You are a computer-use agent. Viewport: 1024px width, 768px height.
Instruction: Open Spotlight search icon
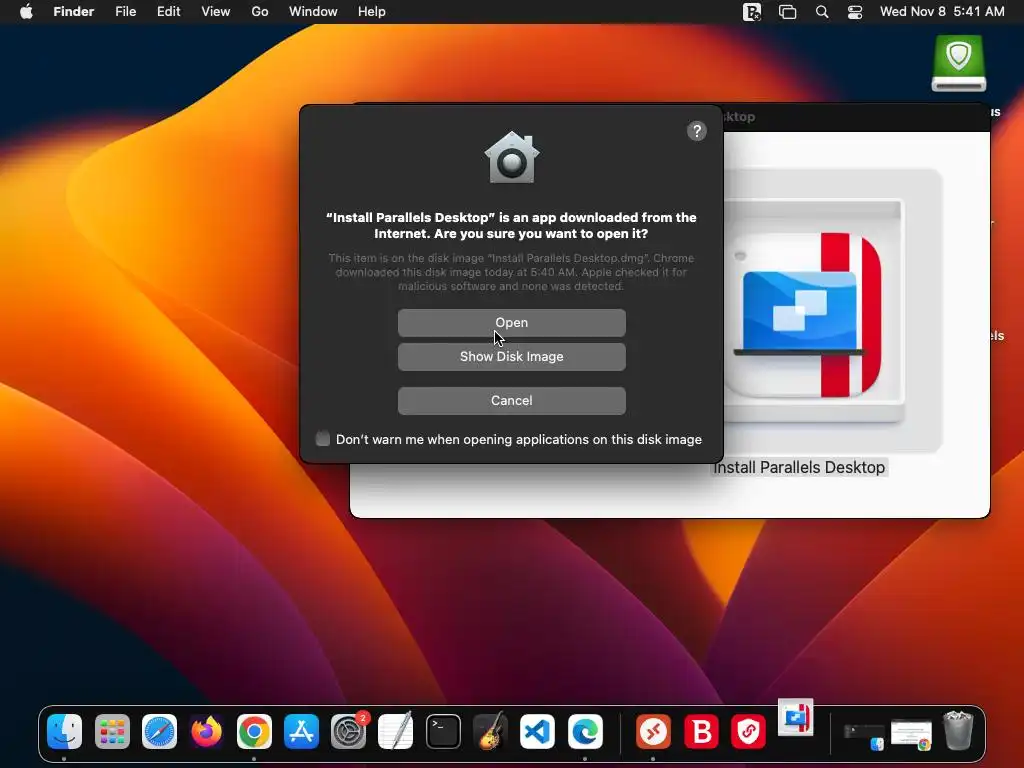pyautogui.click(x=822, y=12)
